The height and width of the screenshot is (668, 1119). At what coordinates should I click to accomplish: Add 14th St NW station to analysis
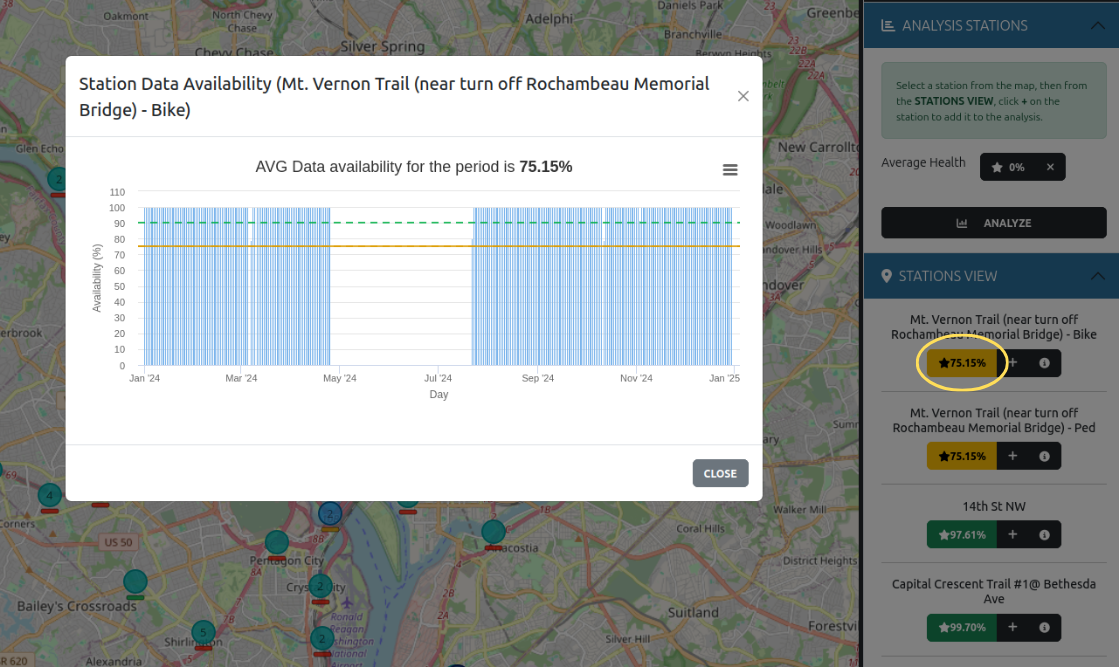[1012, 535]
